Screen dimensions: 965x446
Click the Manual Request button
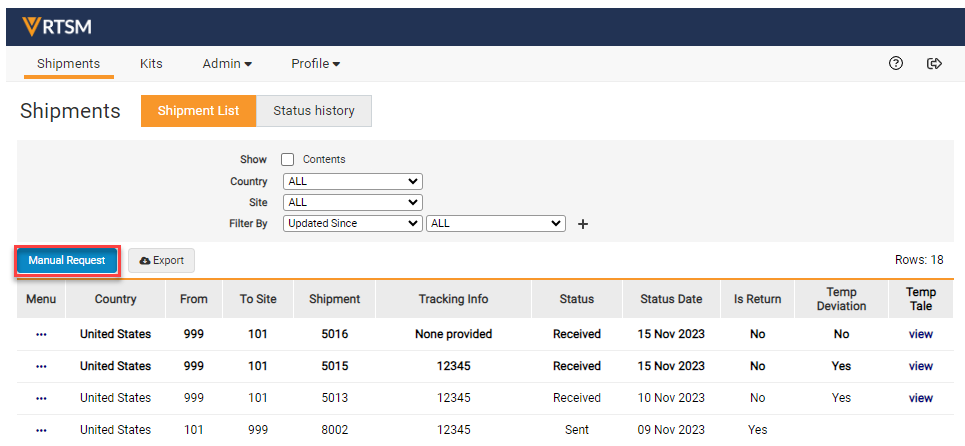pyautogui.click(x=67, y=261)
